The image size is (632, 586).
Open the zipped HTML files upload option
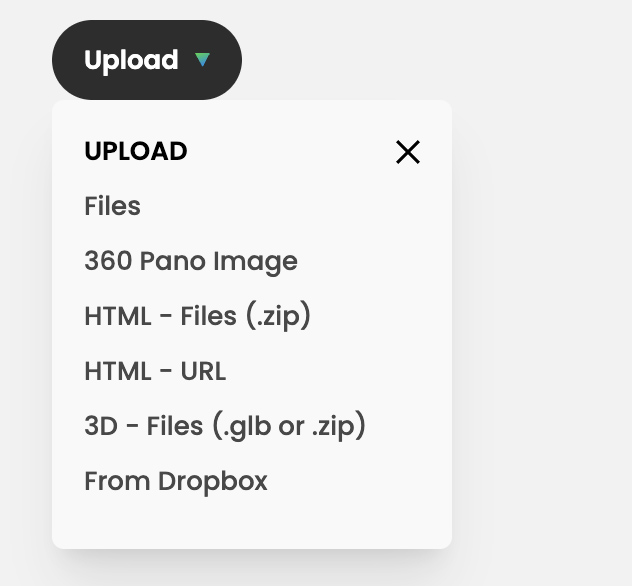tap(198, 316)
